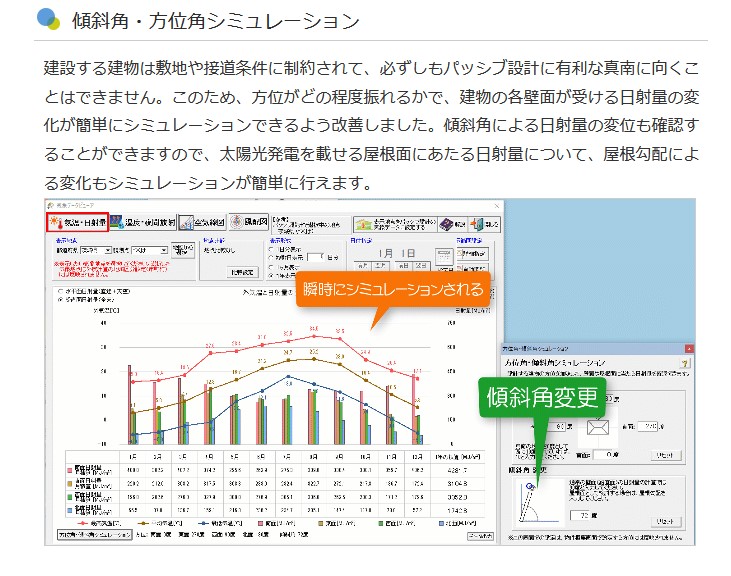Open the 空気線図 chart tab

202,222
